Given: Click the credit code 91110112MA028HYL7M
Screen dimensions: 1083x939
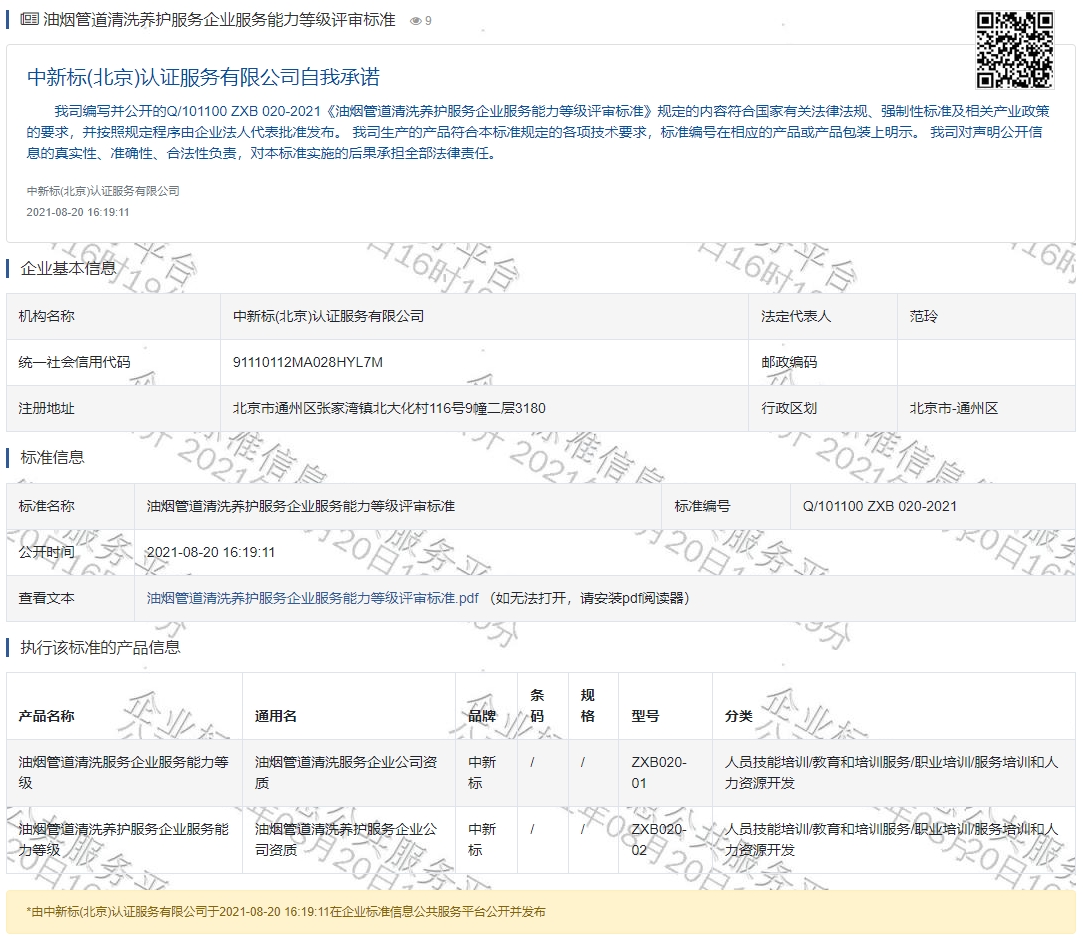Looking at the screenshot, I should 308,362.
